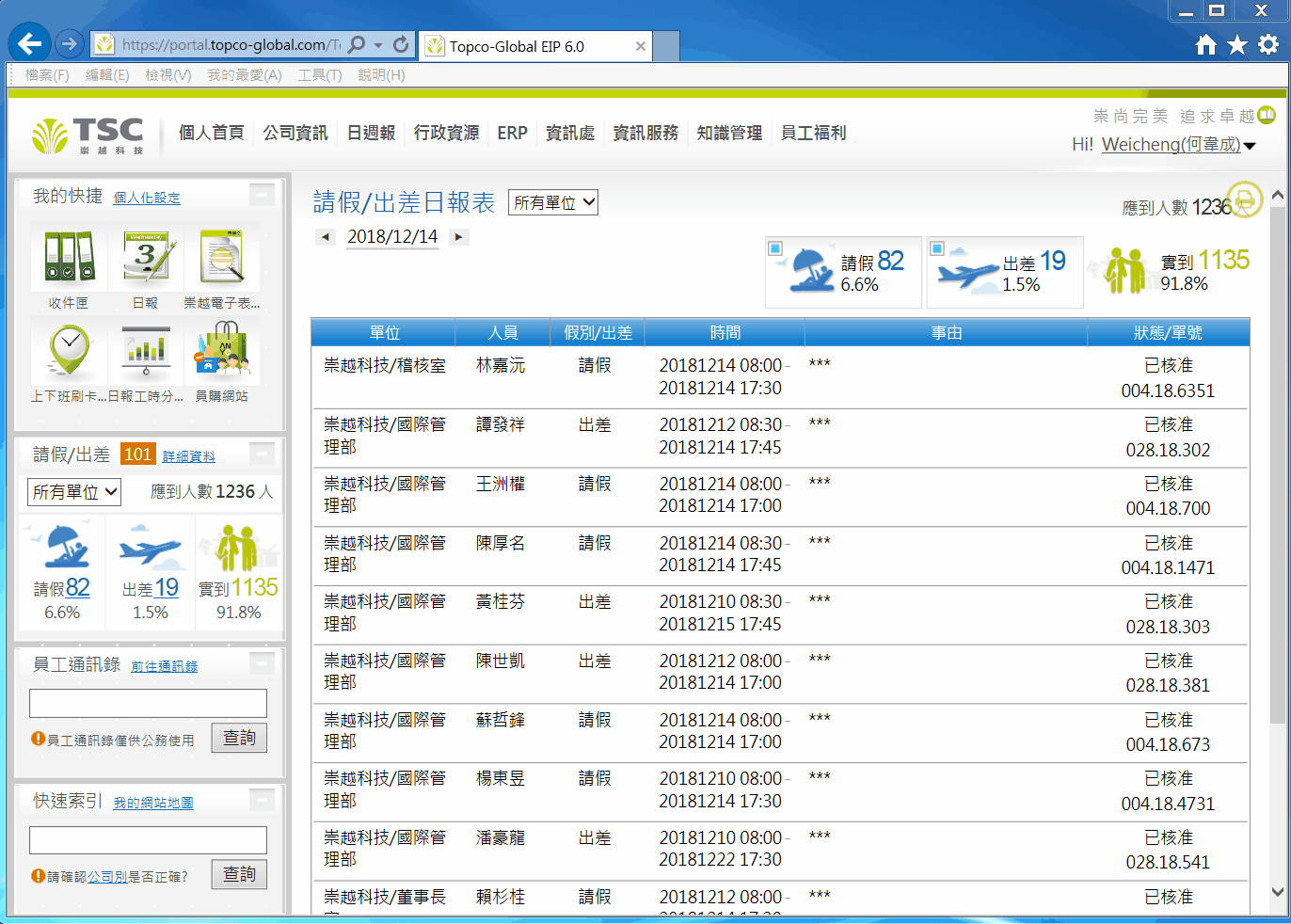The height and width of the screenshot is (924, 1291).
Task: Click the 上下班刷卡 clock icon
Action: (x=69, y=351)
